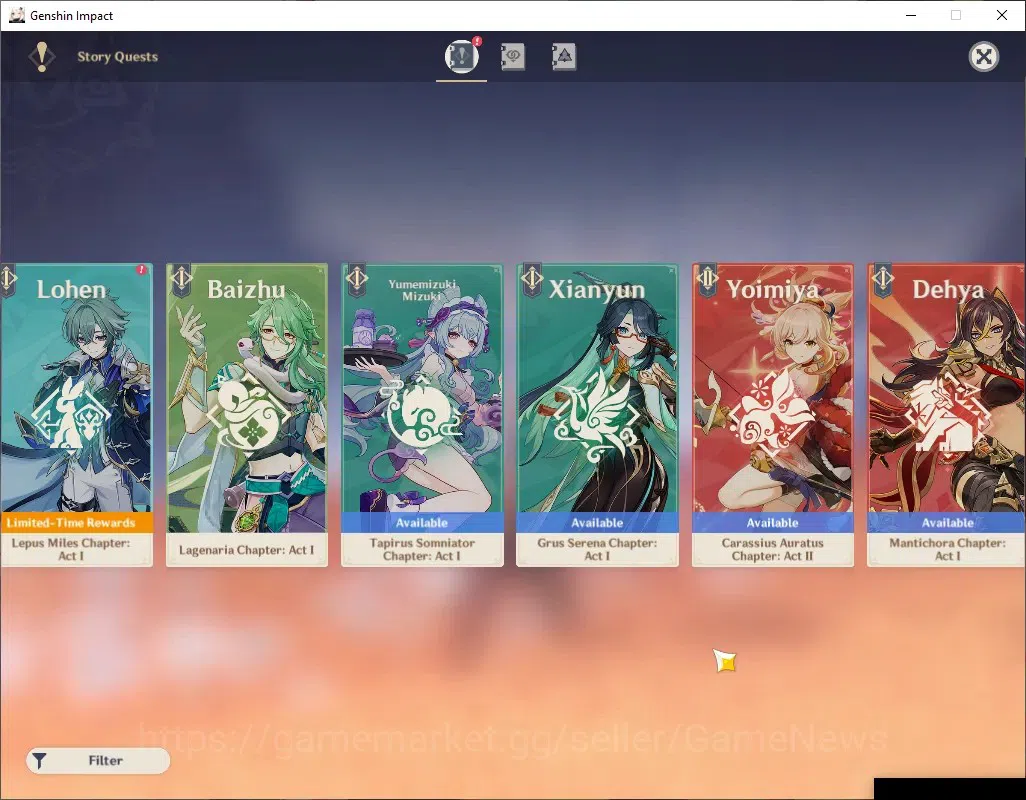Click the rabbit constellation emblem on Lohen

71,416
